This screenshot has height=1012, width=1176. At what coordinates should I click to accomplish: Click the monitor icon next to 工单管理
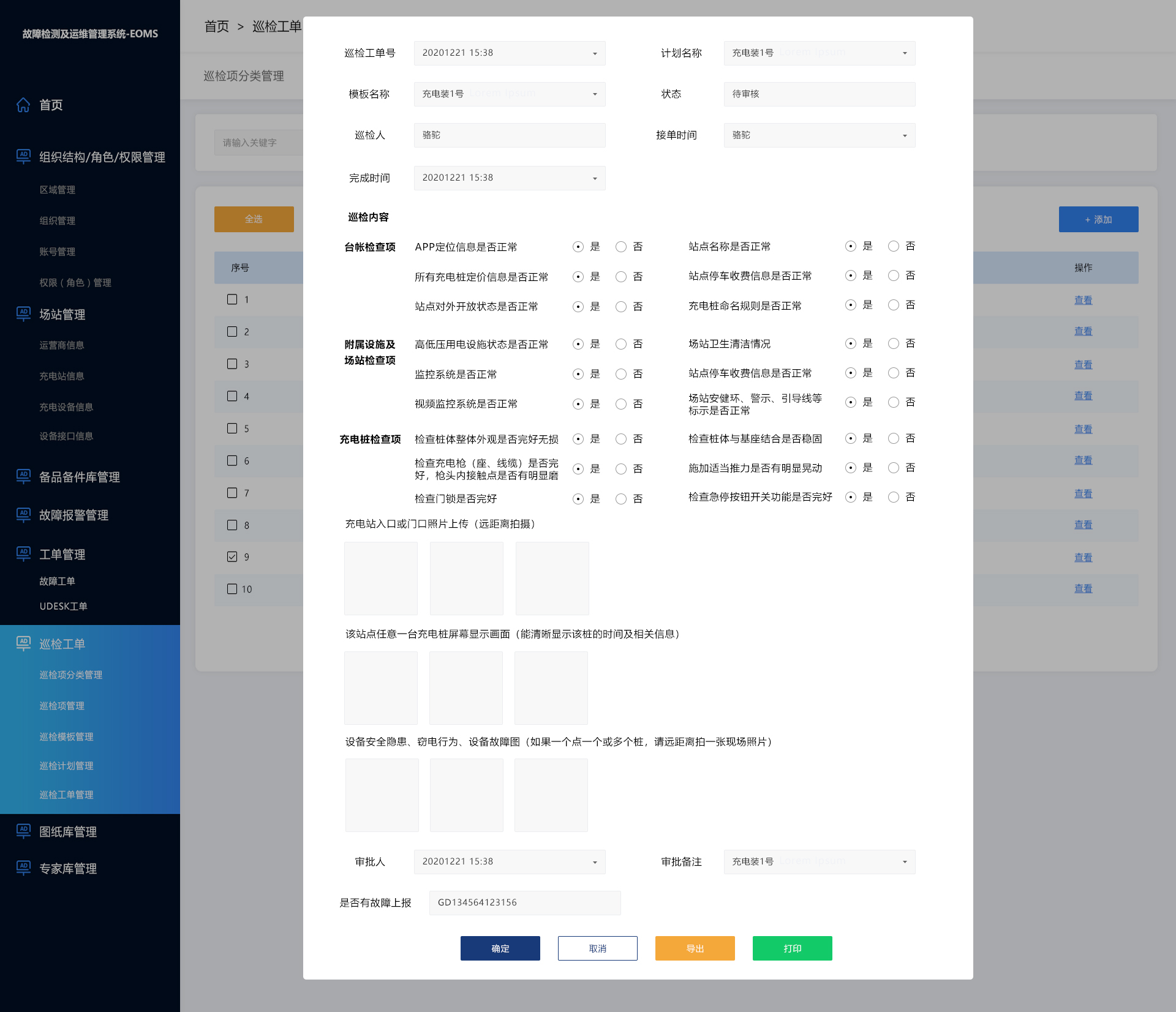[x=23, y=554]
